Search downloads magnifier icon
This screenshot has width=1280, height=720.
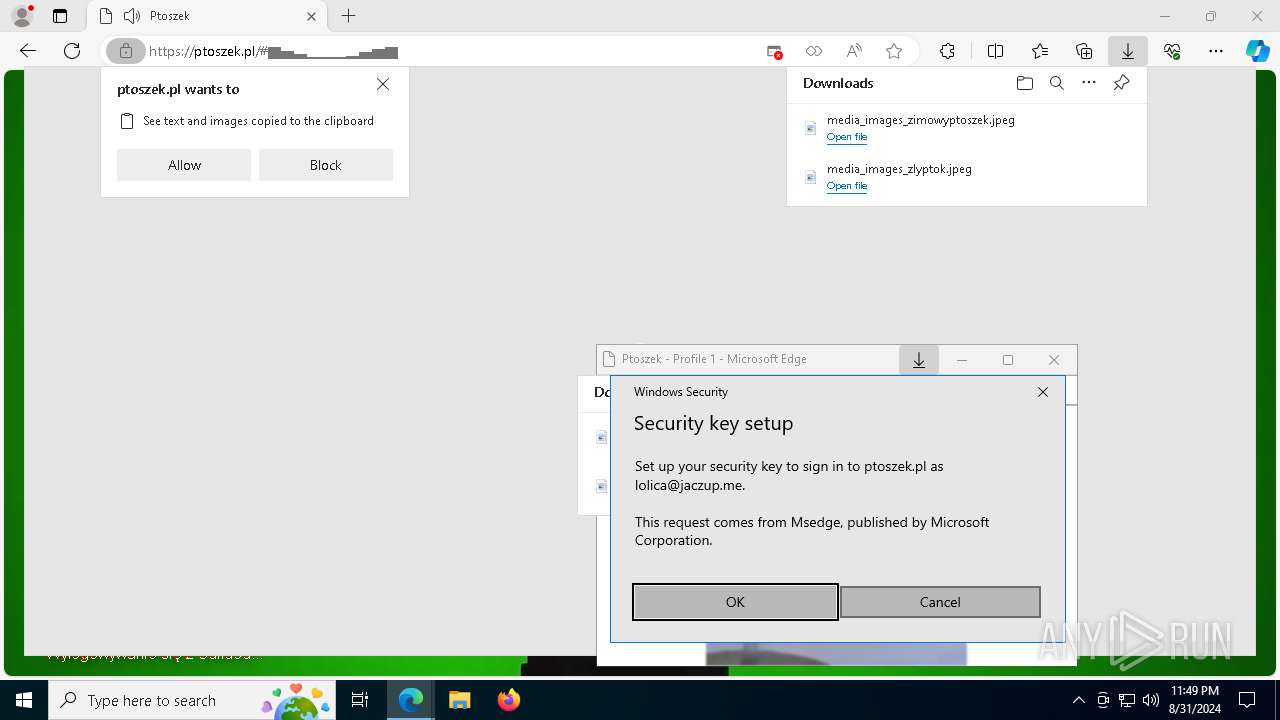1057,83
